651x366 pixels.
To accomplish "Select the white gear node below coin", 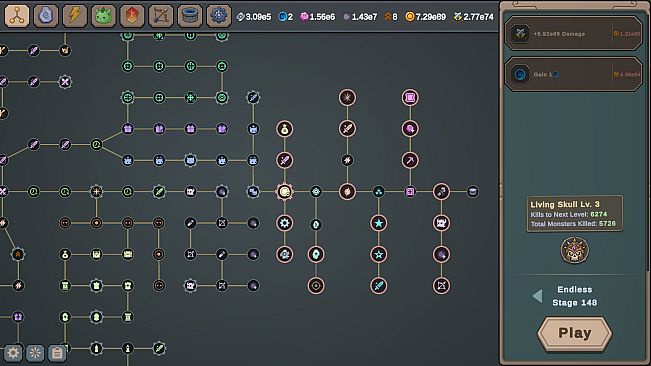I will 284,223.
